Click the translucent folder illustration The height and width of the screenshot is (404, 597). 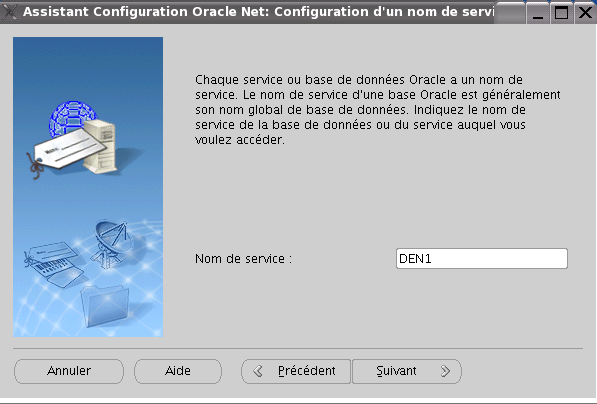click(x=104, y=307)
